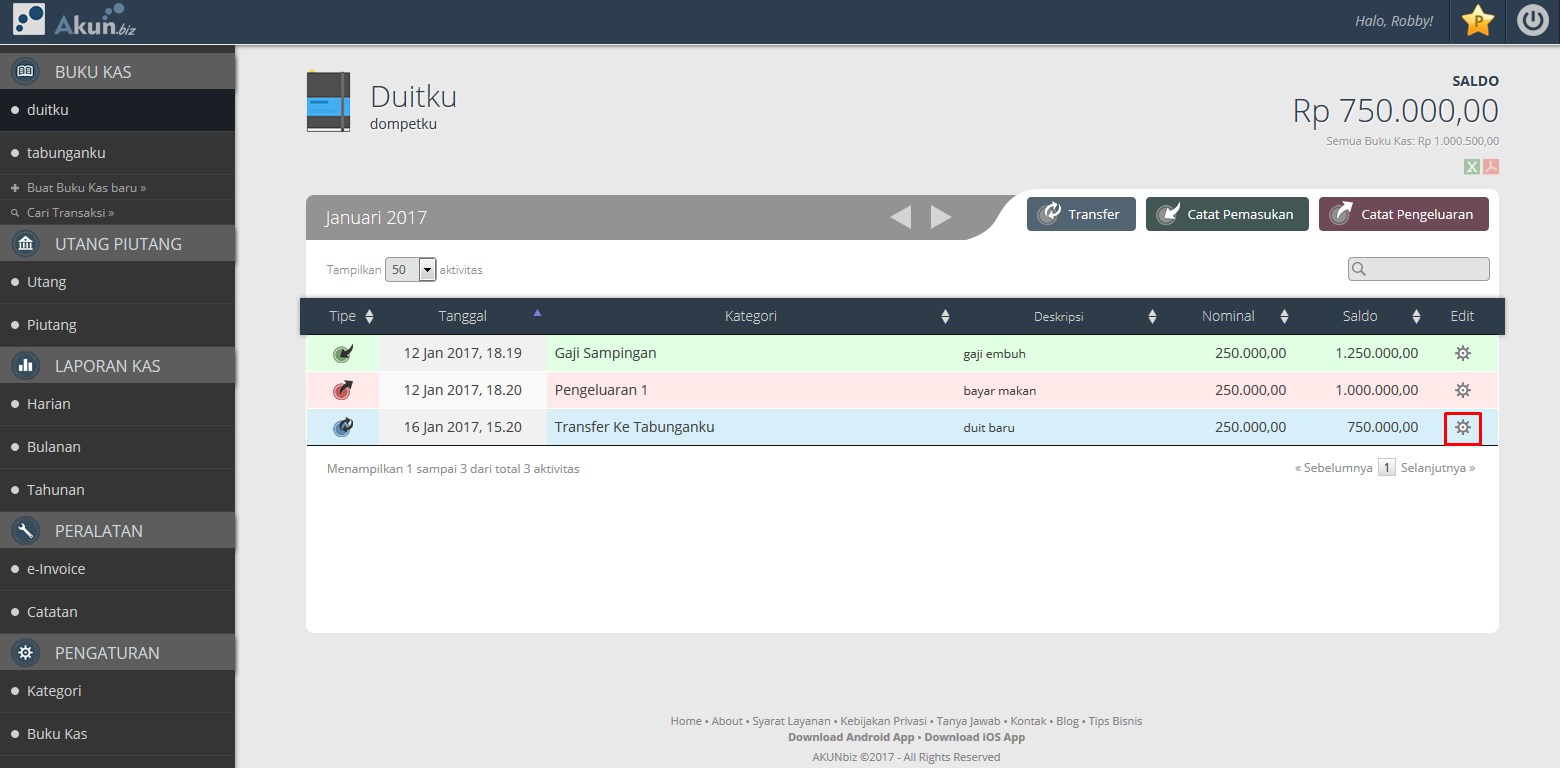Open edit gear for Transfer Ke Tabunganku row
The height and width of the screenshot is (768, 1560).
(x=1462, y=427)
